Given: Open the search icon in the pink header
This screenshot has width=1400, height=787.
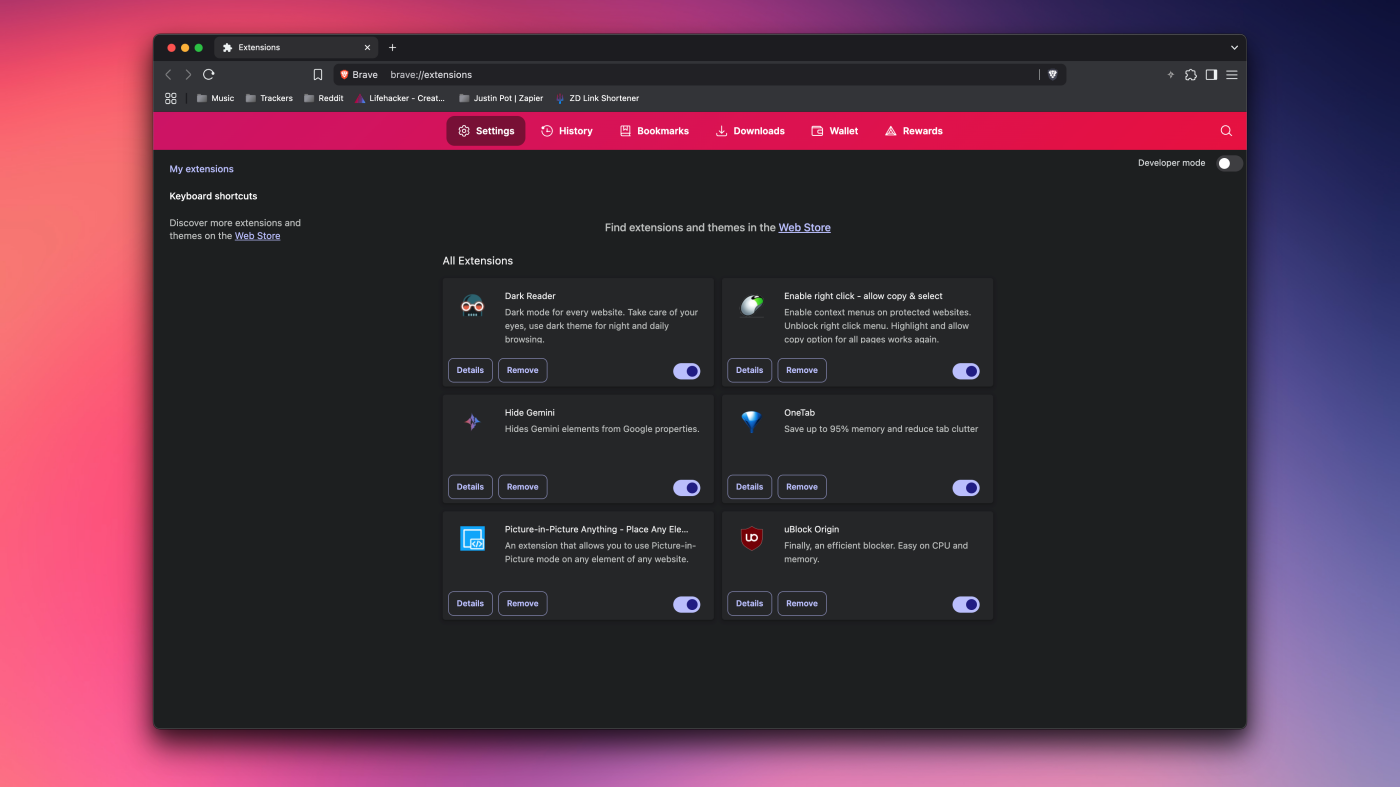Looking at the screenshot, I should pos(1226,131).
